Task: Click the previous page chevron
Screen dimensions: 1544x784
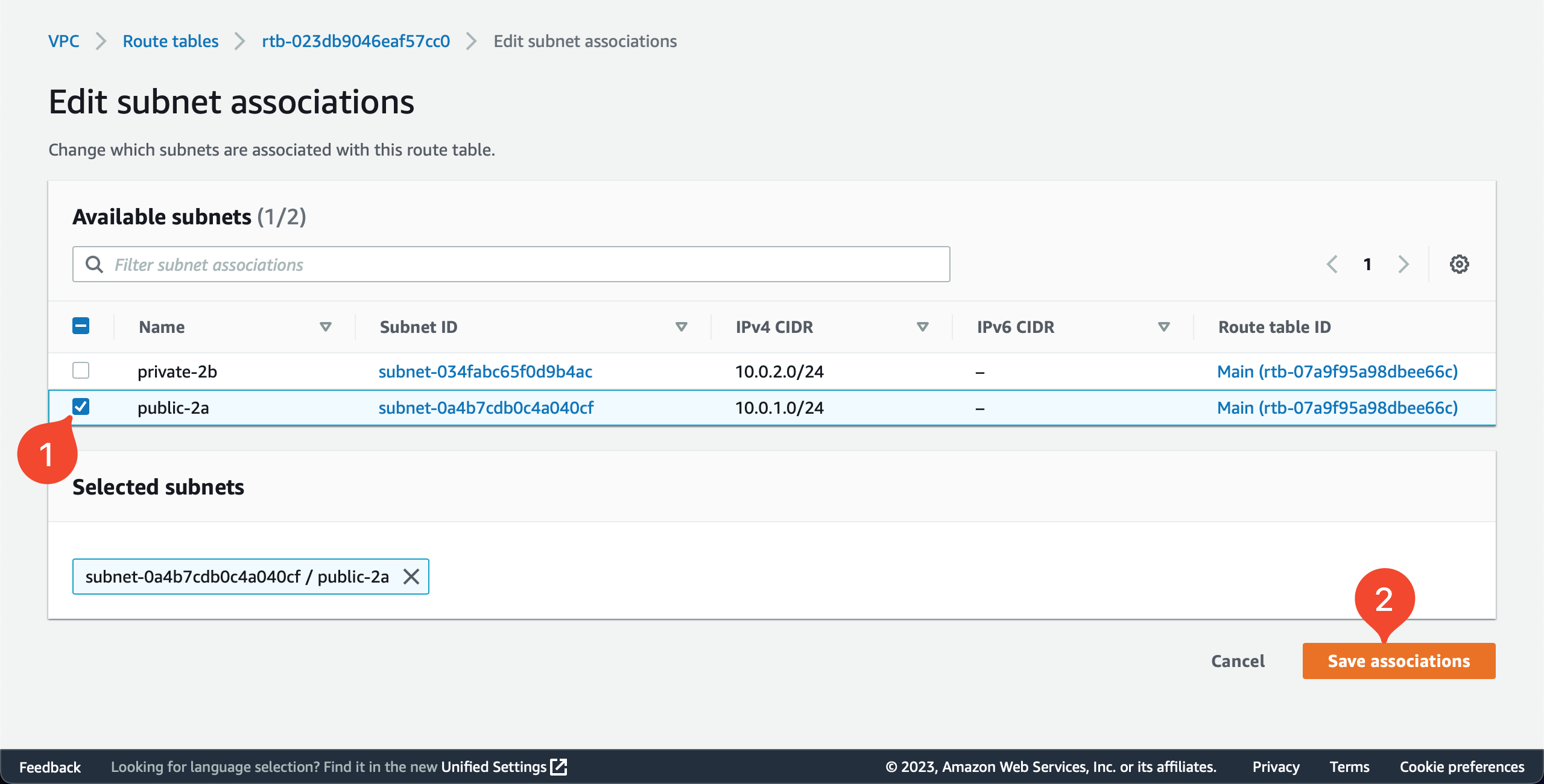Action: 1332,264
